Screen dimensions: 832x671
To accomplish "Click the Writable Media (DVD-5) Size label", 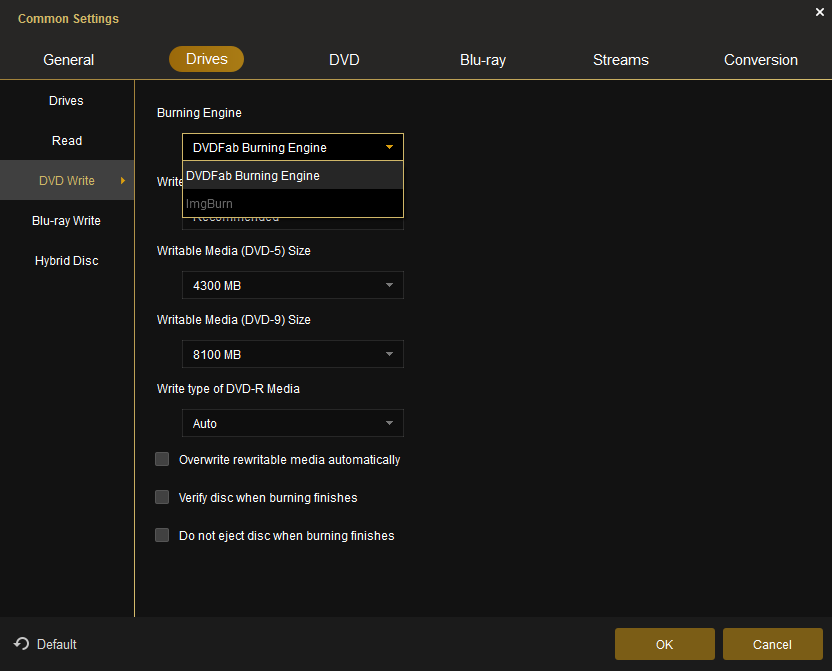I will click(233, 251).
